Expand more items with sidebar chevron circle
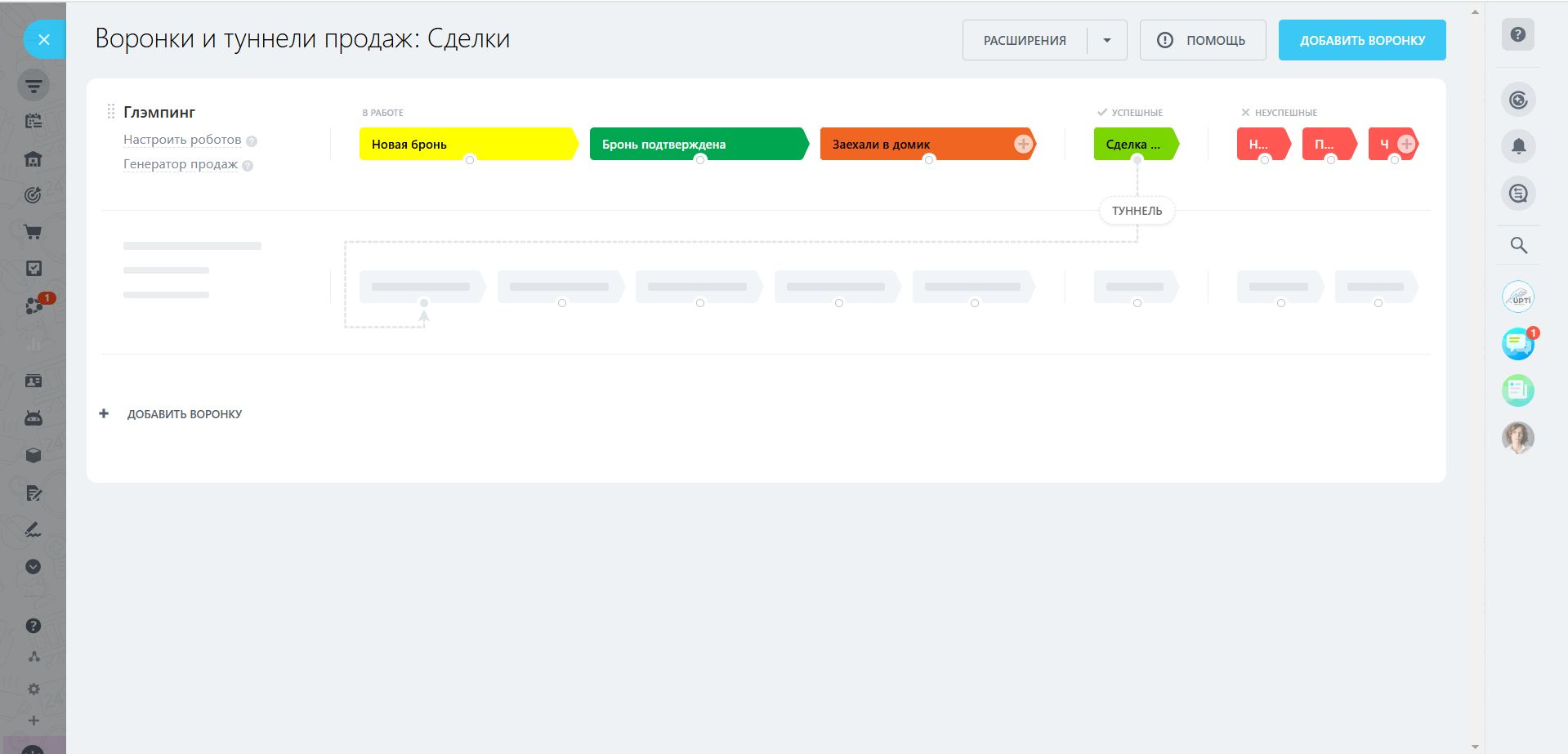Viewport: 1568px width, 754px height. pos(34,566)
